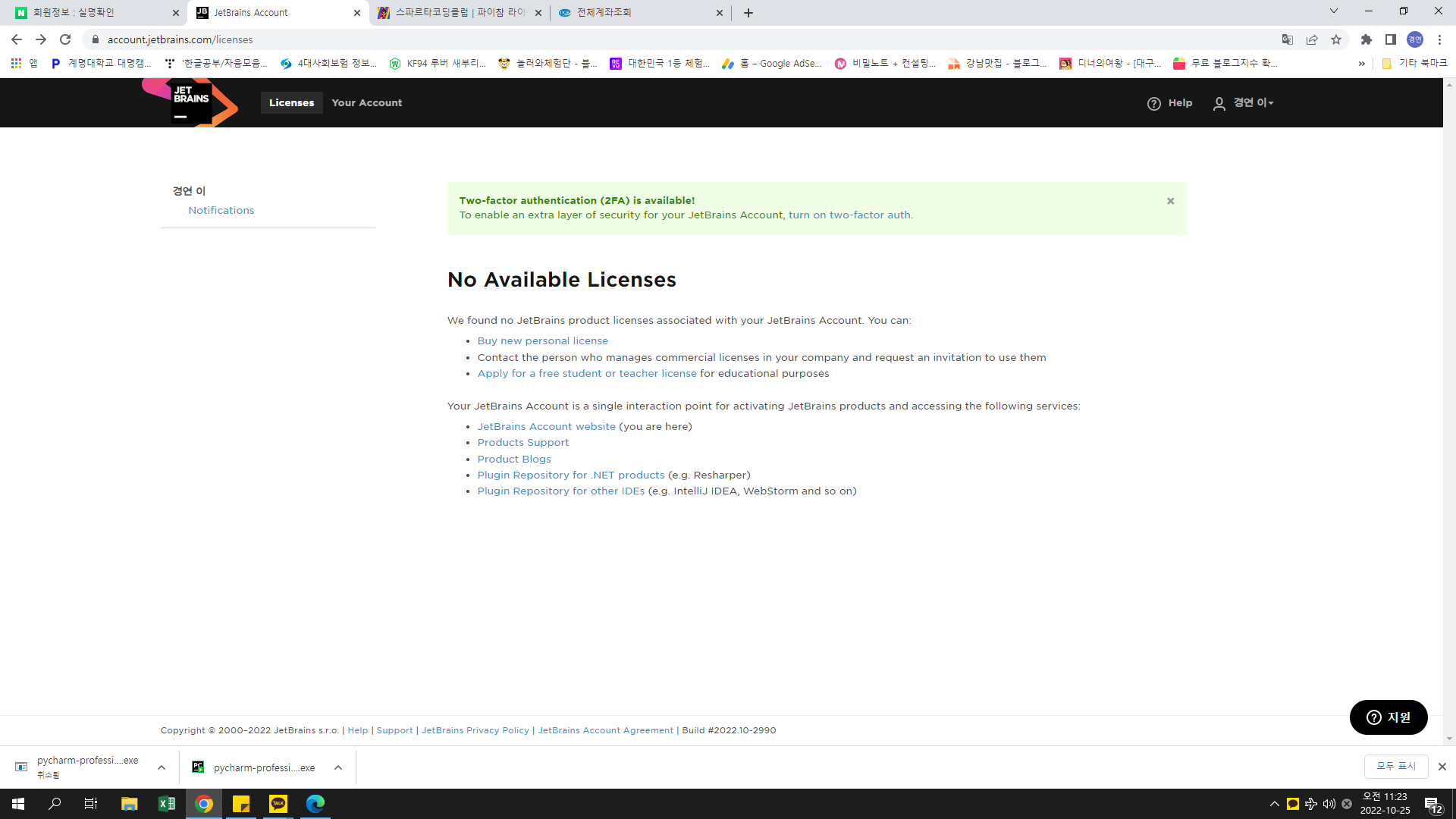Open the notification center icon
Viewport: 1456px width, 819px height.
[1432, 804]
